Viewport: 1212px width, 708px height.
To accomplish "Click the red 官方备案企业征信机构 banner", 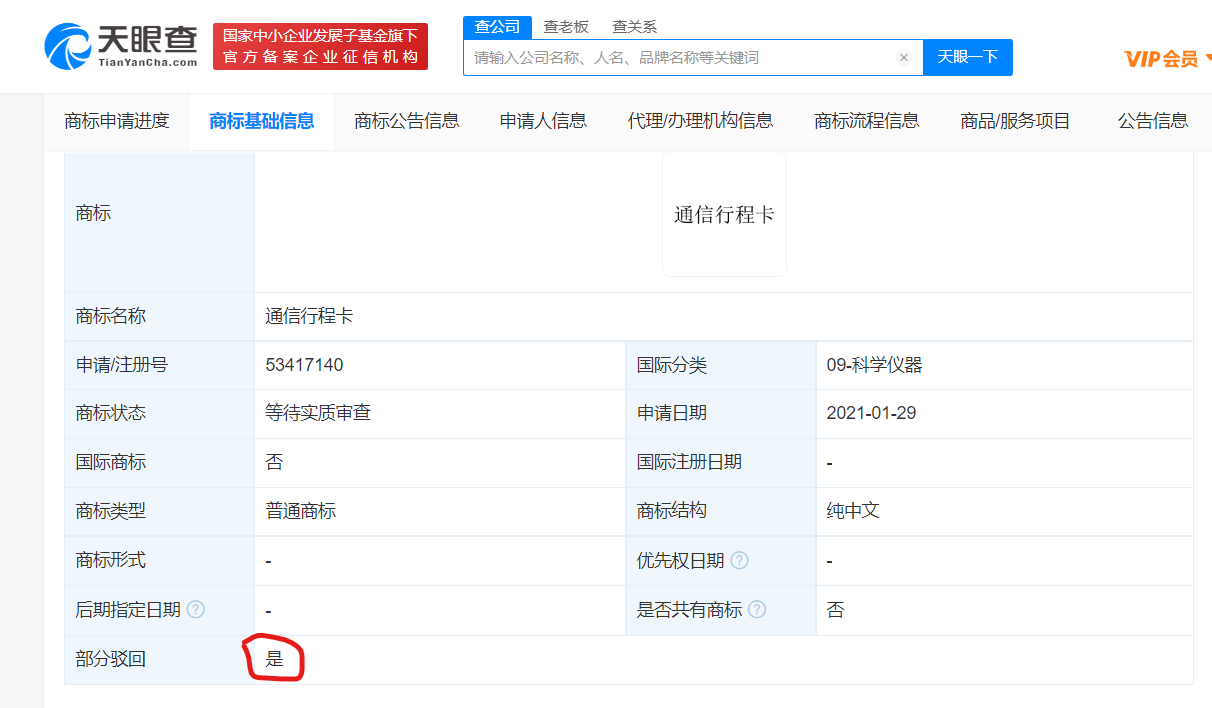I will pyautogui.click(x=320, y=47).
